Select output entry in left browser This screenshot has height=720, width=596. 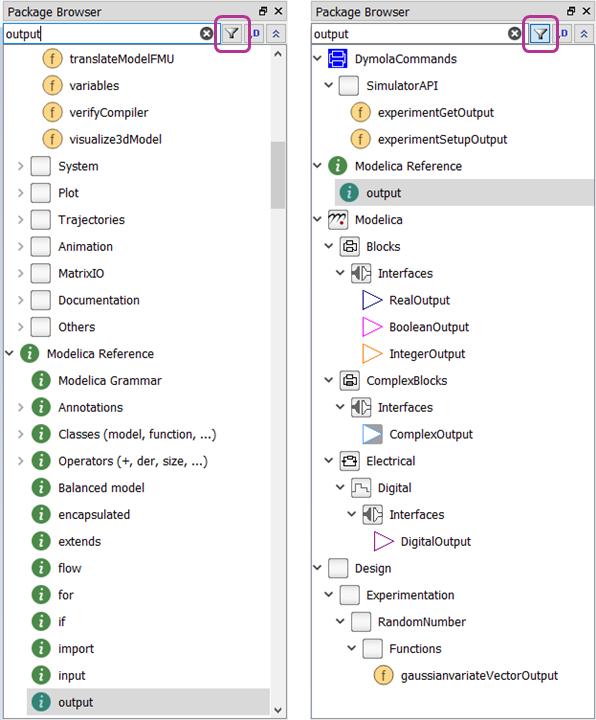coord(148,702)
